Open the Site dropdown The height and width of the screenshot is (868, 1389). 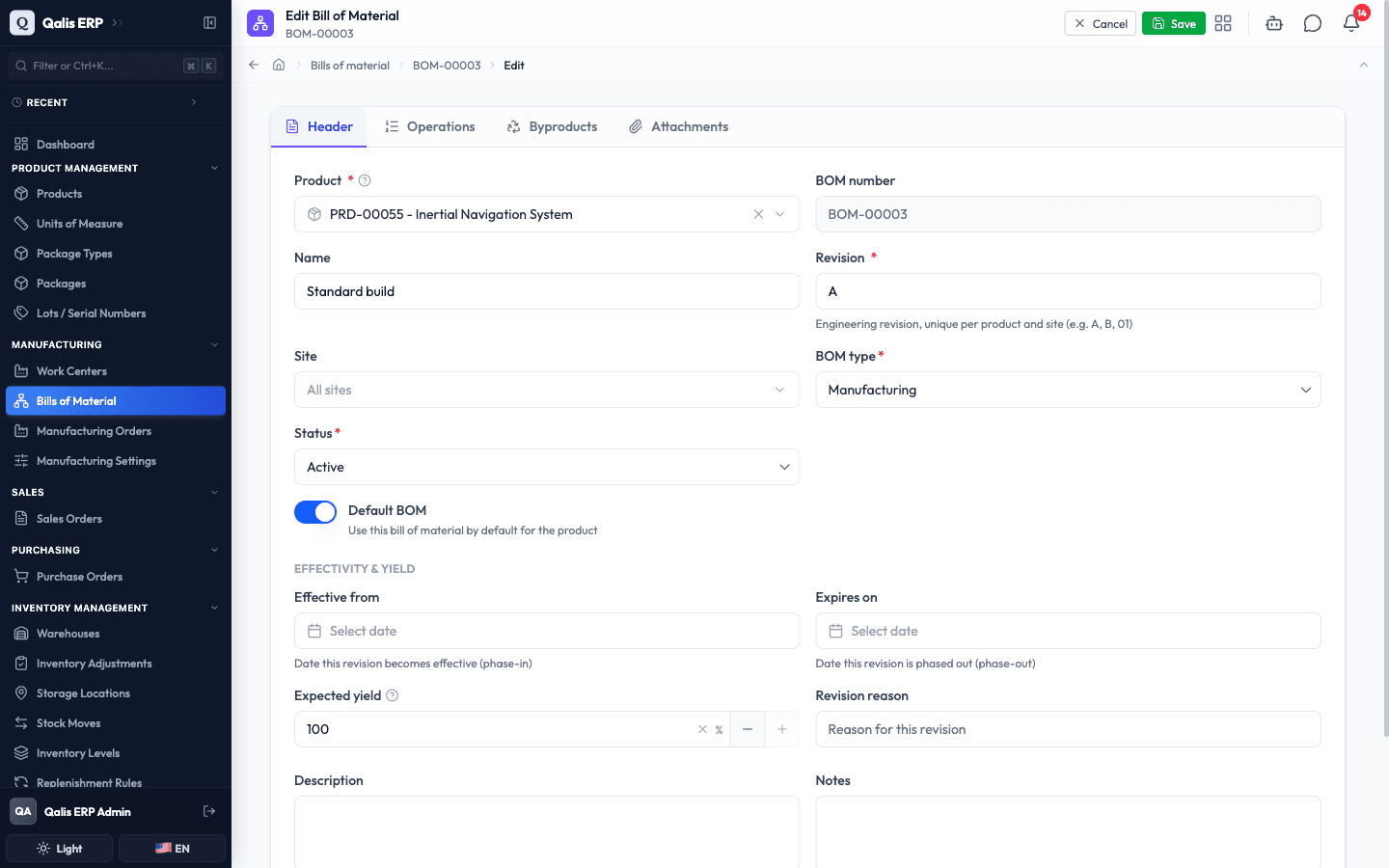click(547, 390)
